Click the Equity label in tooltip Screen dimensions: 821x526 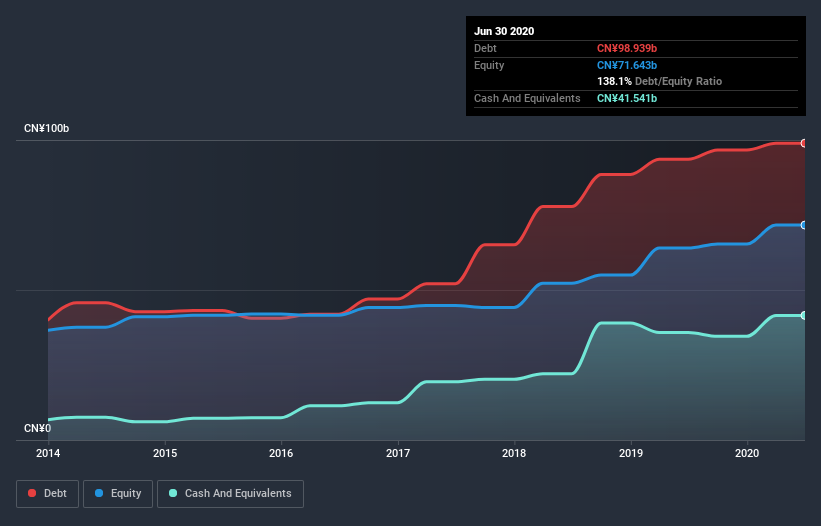pyautogui.click(x=489, y=65)
